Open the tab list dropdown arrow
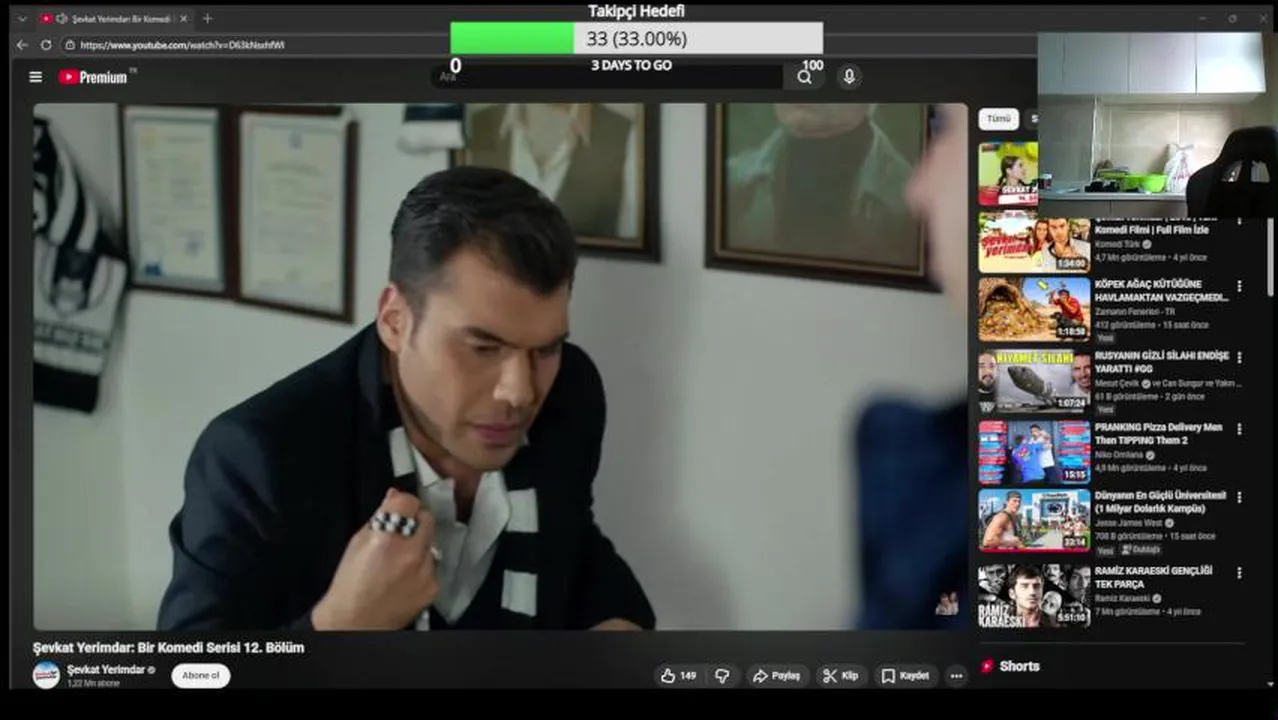Screen dimensions: 1278x720 pos(22,18)
